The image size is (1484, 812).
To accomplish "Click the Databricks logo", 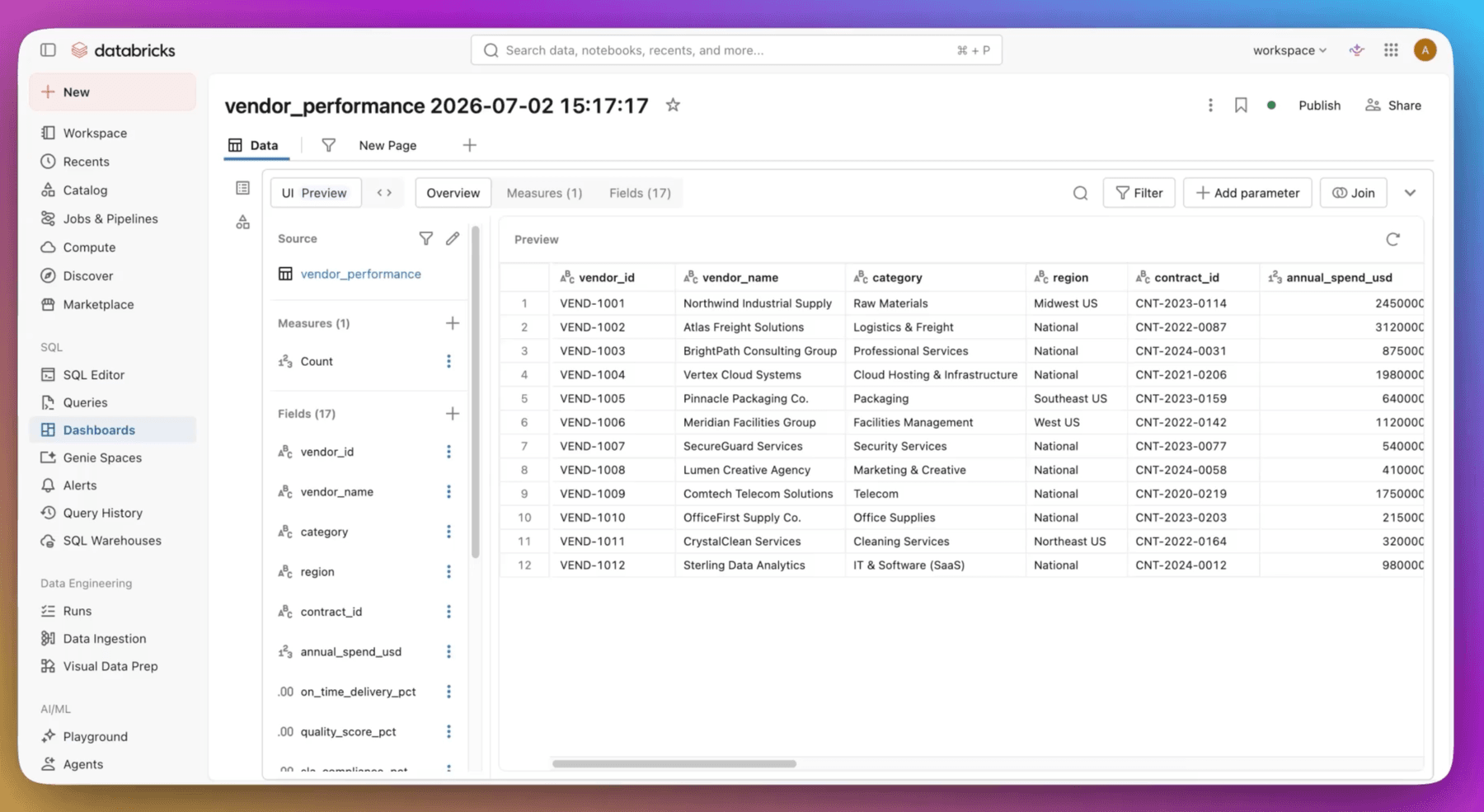I will [x=123, y=50].
